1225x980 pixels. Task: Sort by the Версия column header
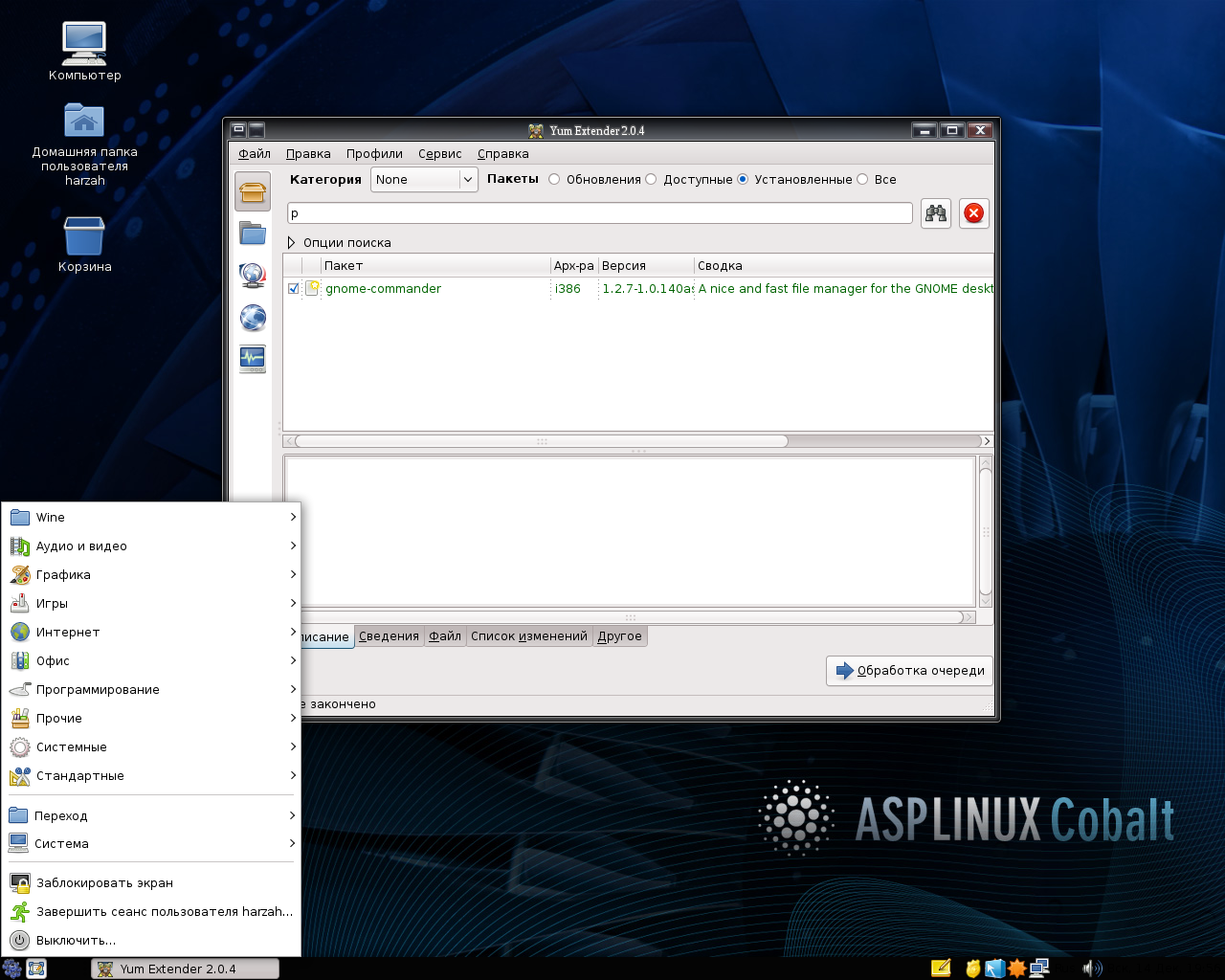(646, 265)
